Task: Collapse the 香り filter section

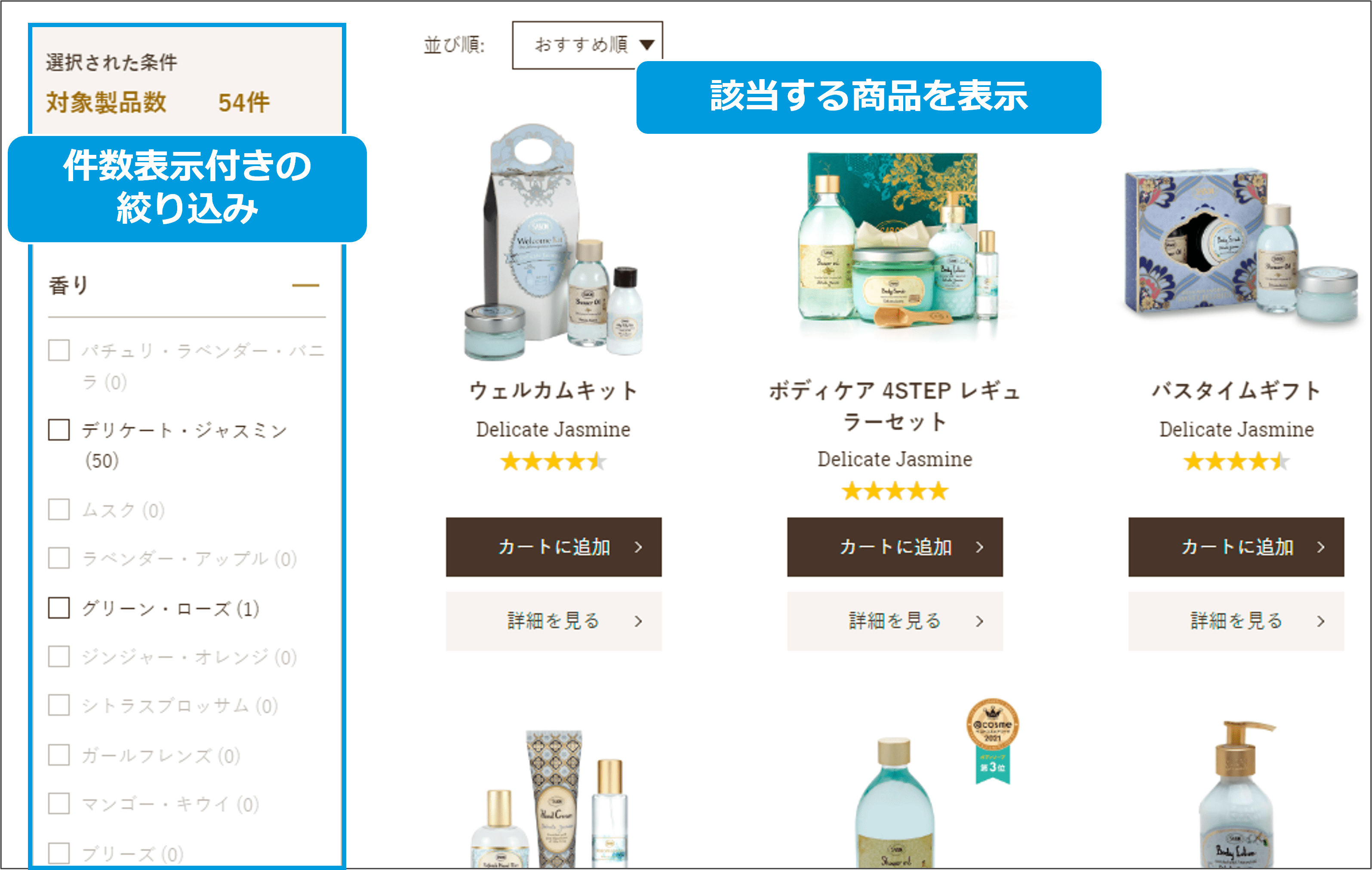Action: (305, 286)
